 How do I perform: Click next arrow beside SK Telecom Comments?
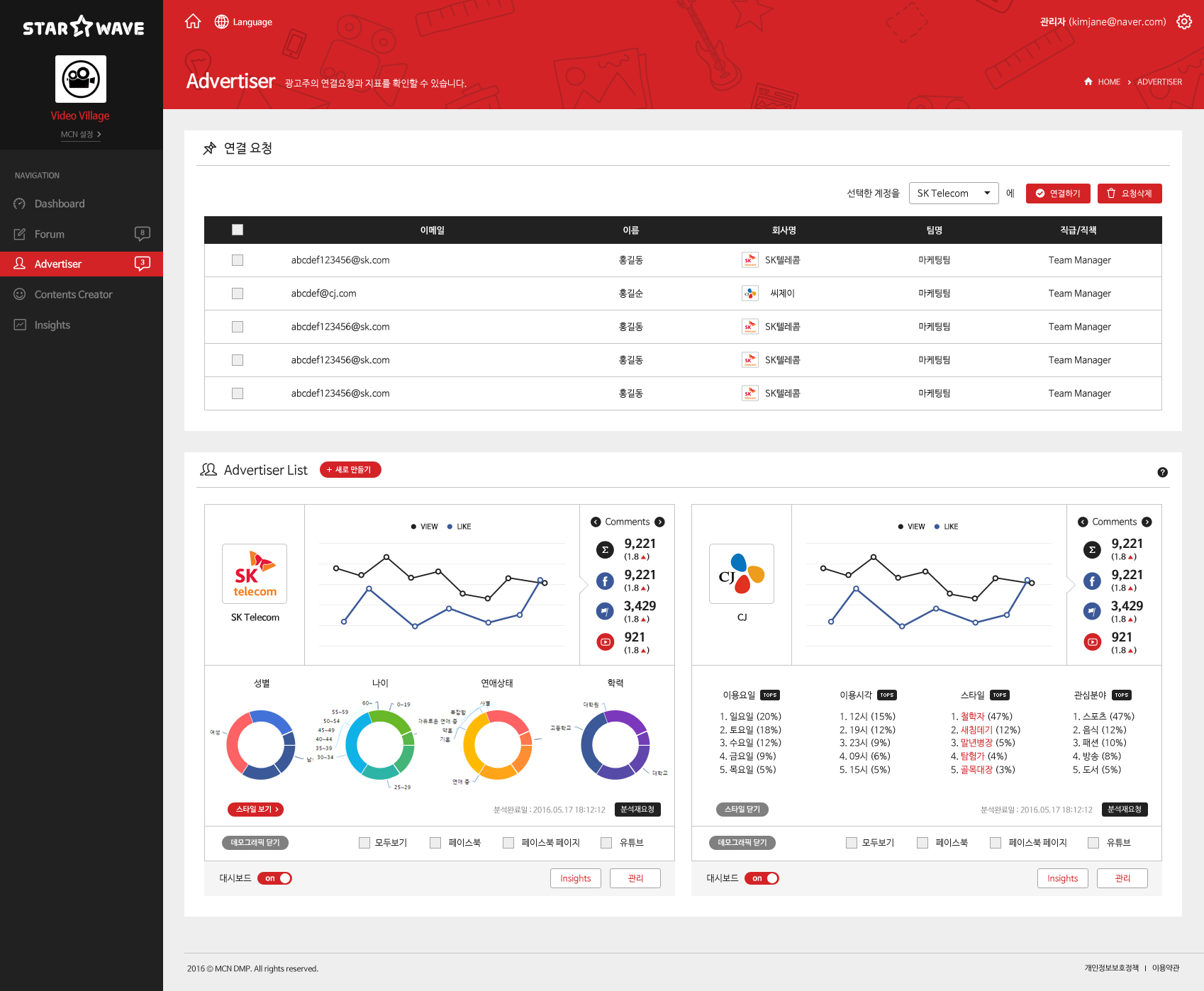(x=659, y=522)
